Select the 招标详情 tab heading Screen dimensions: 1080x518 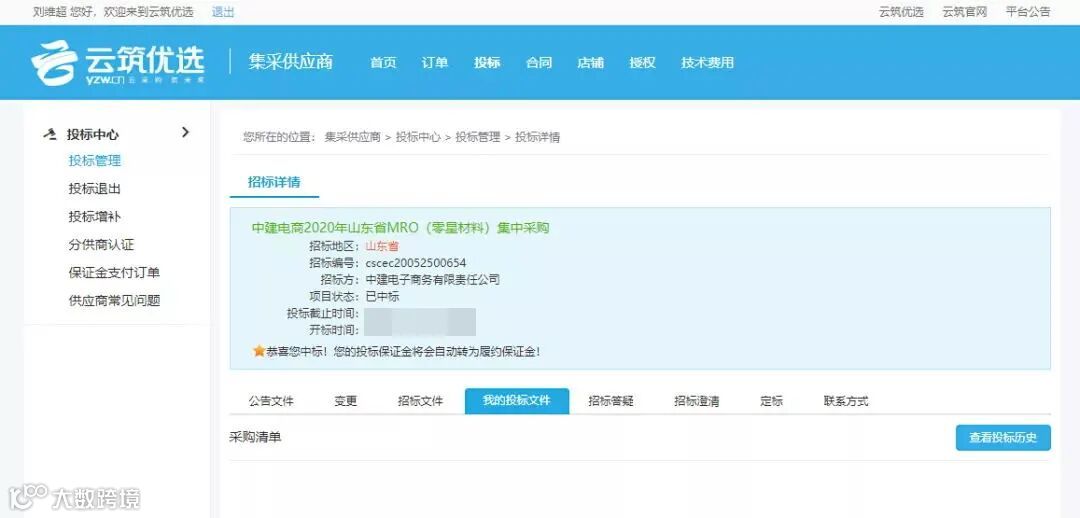(x=274, y=183)
